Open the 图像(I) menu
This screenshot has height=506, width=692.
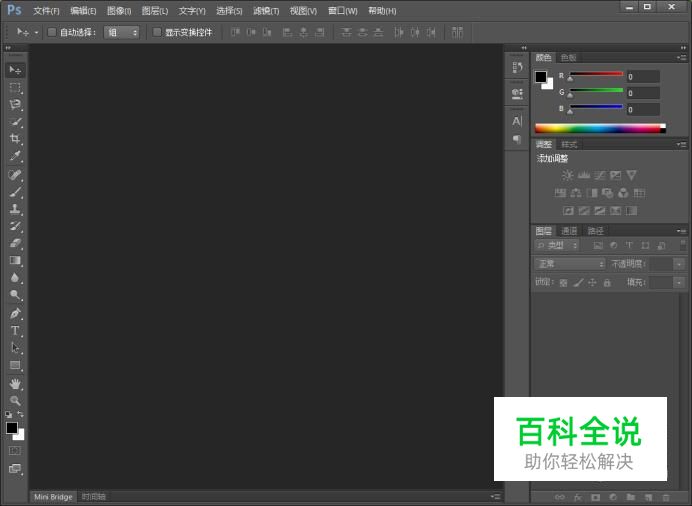click(x=119, y=11)
